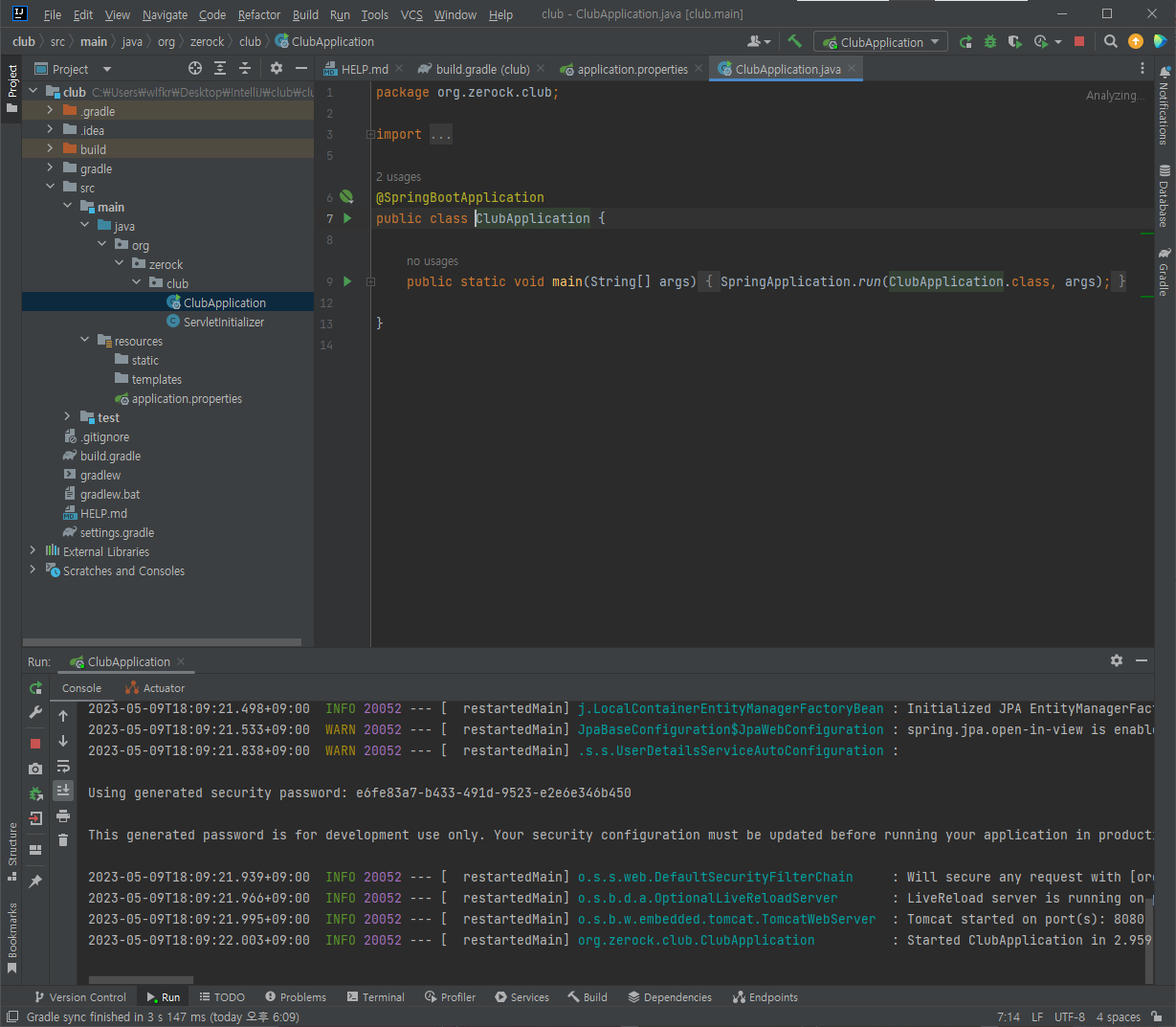Image resolution: width=1176 pixels, height=1027 pixels.
Task: Expand the test folder
Action: [x=67, y=417]
